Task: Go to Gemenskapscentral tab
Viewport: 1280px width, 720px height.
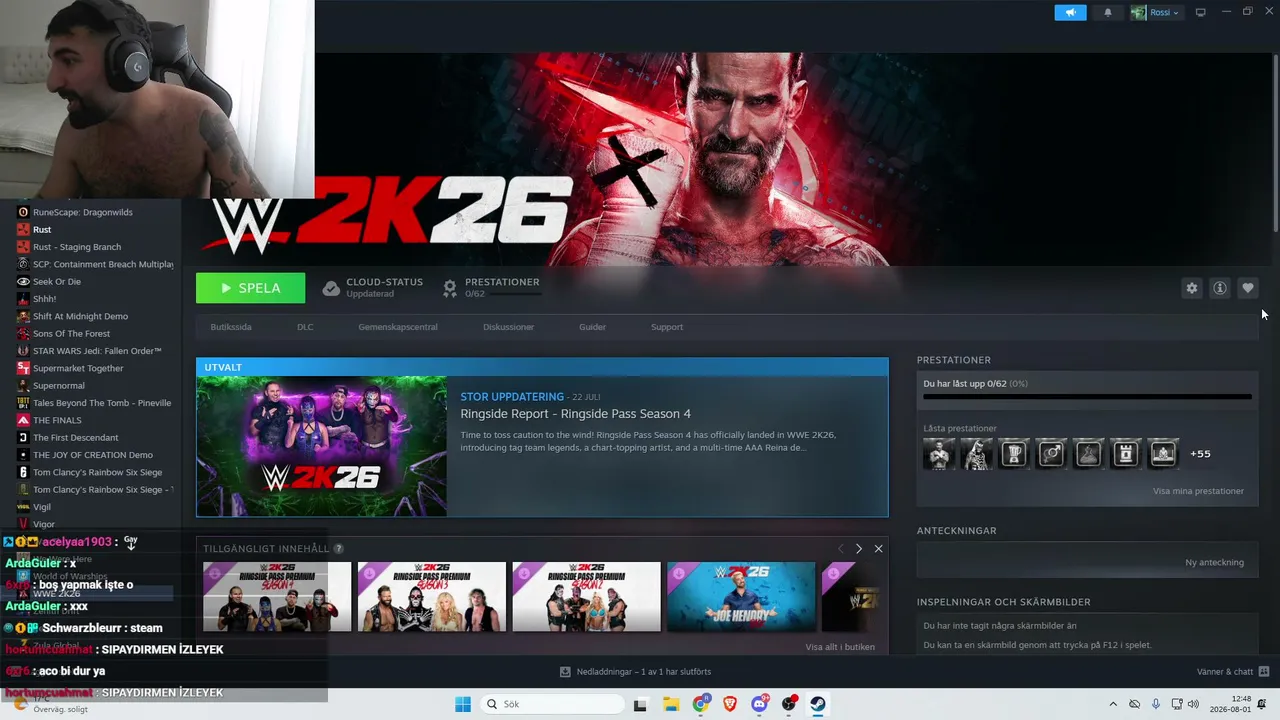Action: (398, 327)
